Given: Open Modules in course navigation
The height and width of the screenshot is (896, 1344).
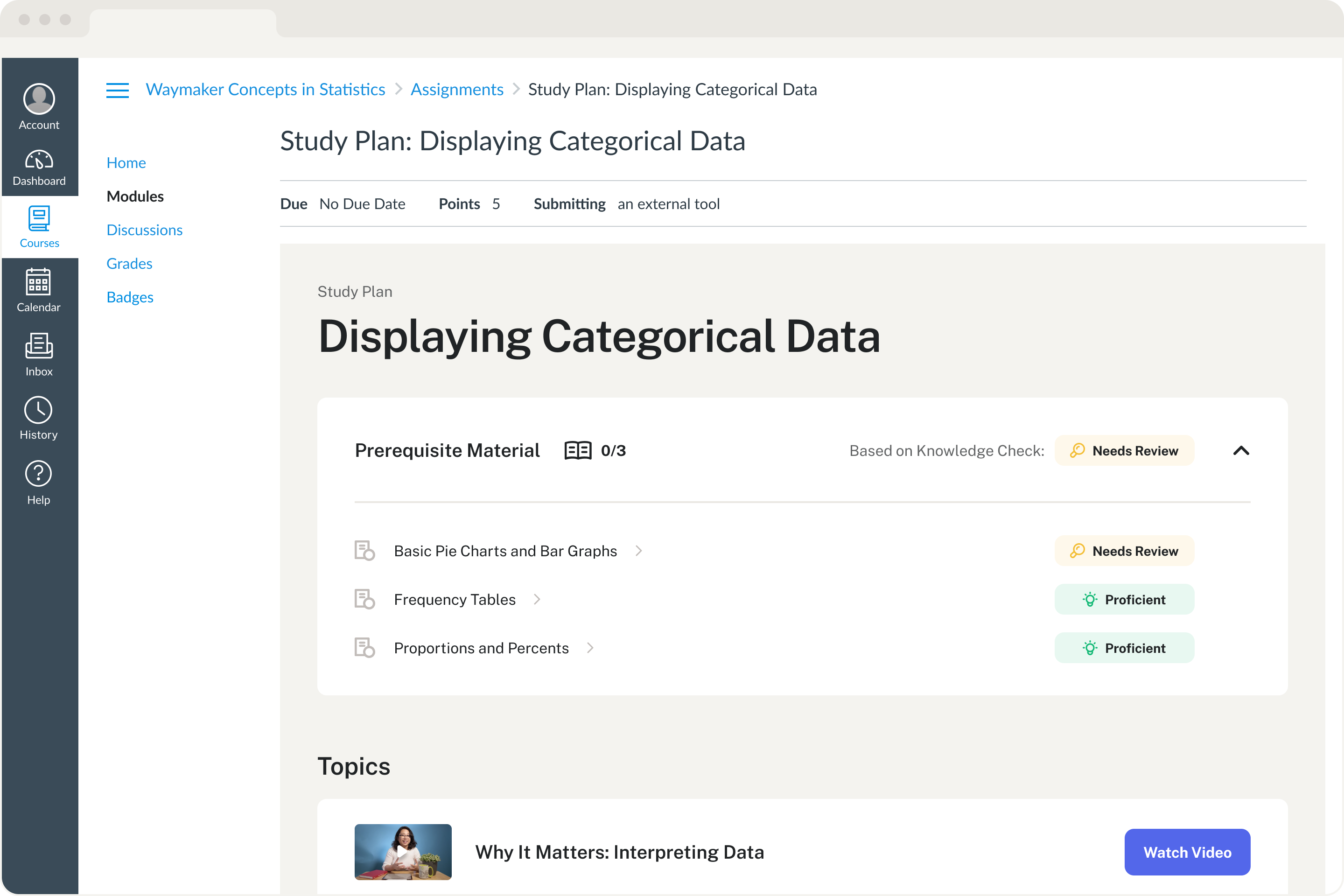Looking at the screenshot, I should pyautogui.click(x=135, y=196).
